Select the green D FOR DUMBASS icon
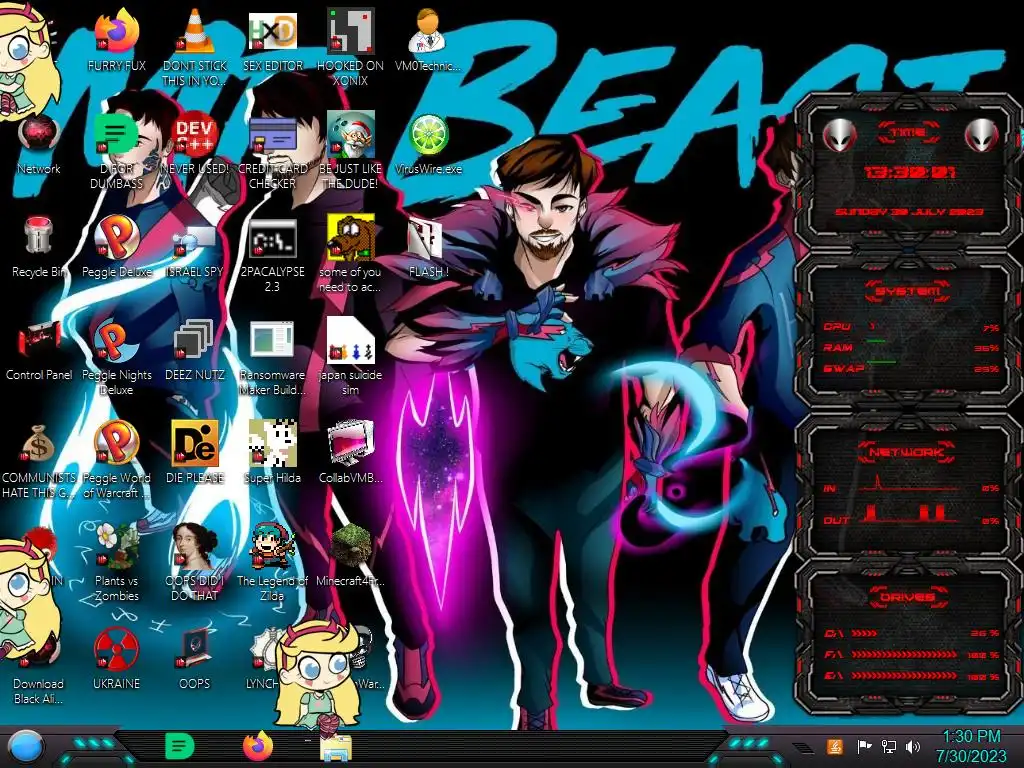1024x768 pixels. (x=116, y=135)
